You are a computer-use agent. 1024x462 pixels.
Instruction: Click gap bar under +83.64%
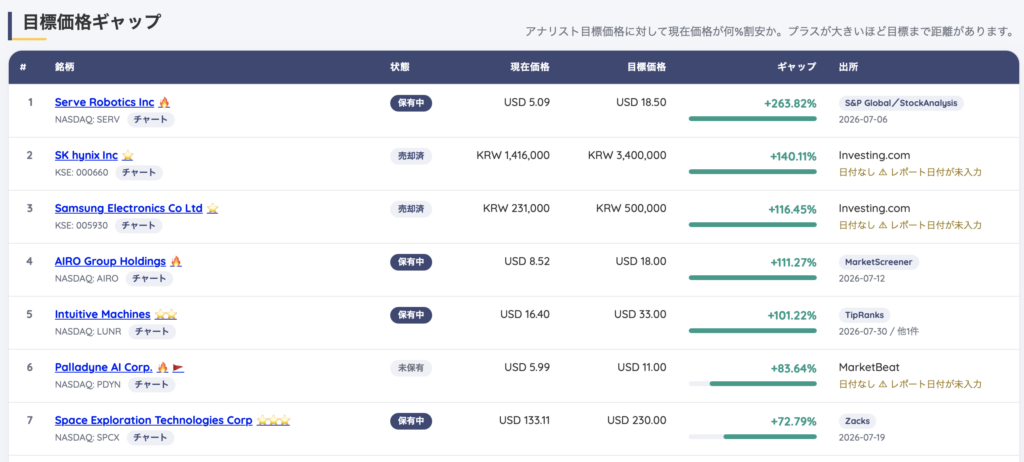click(752, 384)
